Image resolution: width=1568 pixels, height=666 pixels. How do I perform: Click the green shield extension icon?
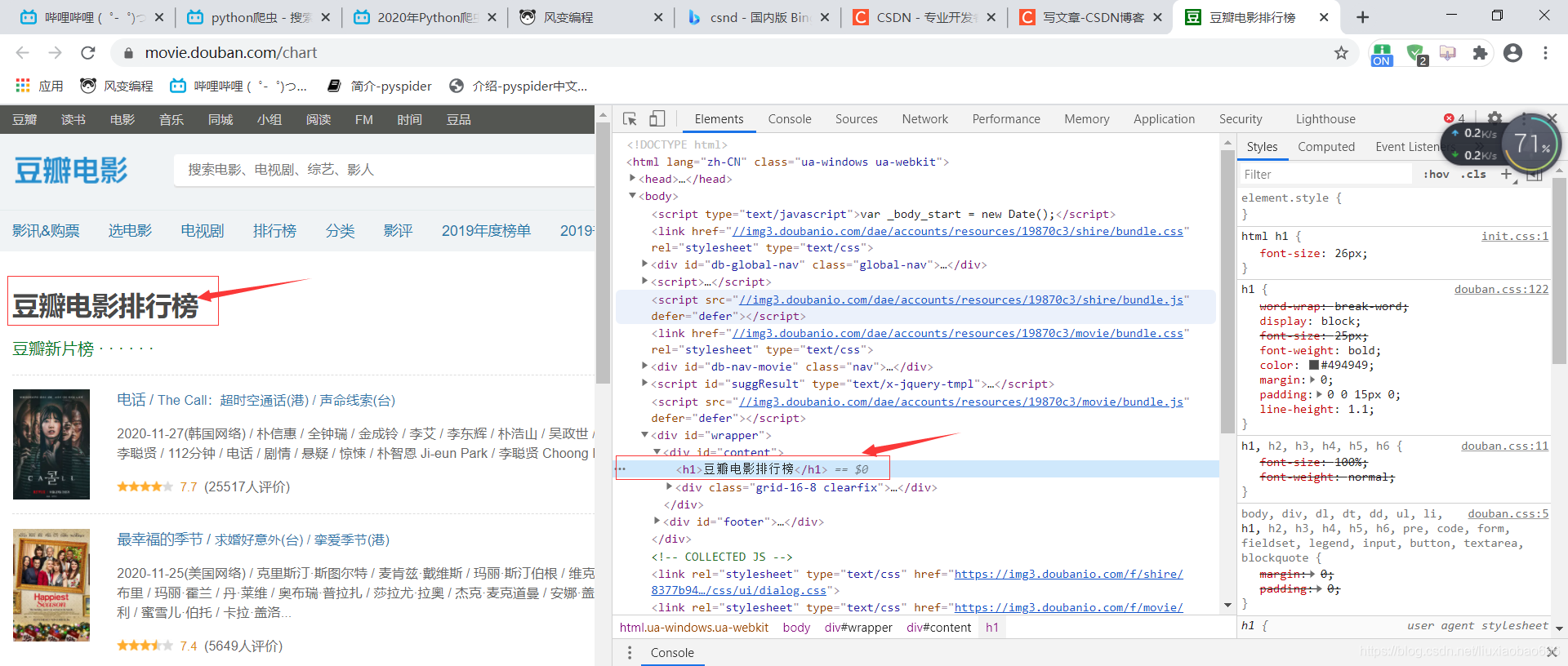point(1416,54)
